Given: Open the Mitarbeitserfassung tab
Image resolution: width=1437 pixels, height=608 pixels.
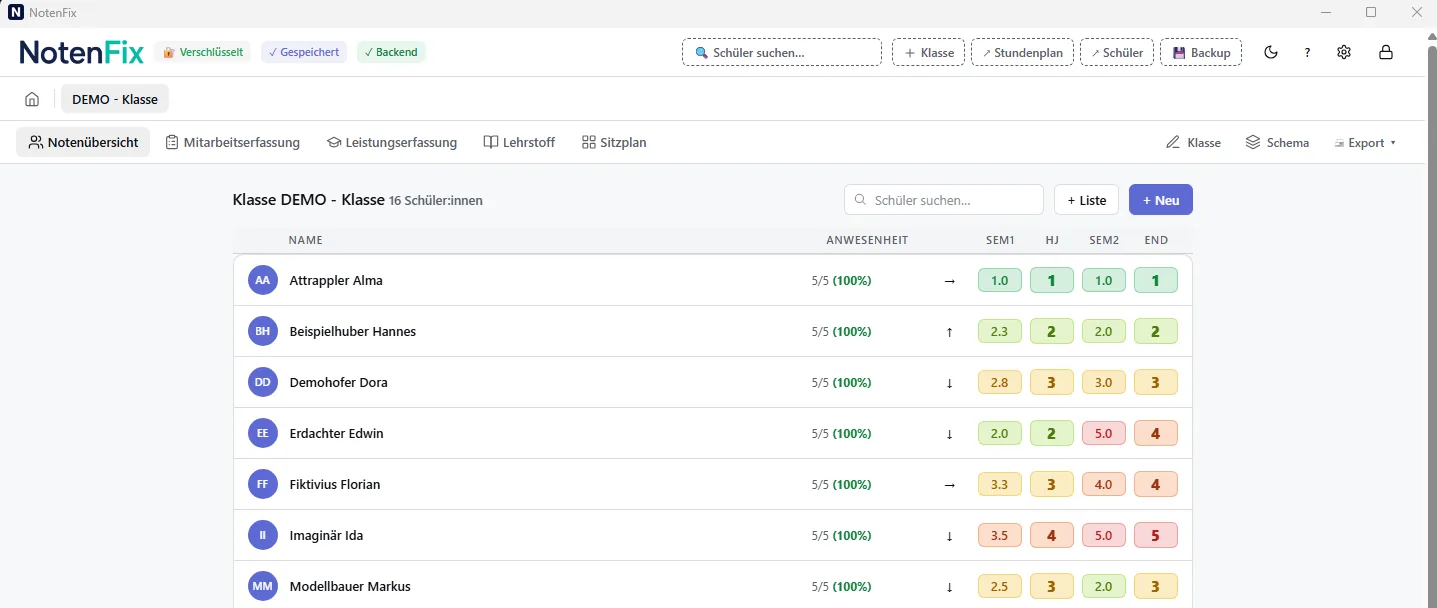Looking at the screenshot, I should click(233, 142).
